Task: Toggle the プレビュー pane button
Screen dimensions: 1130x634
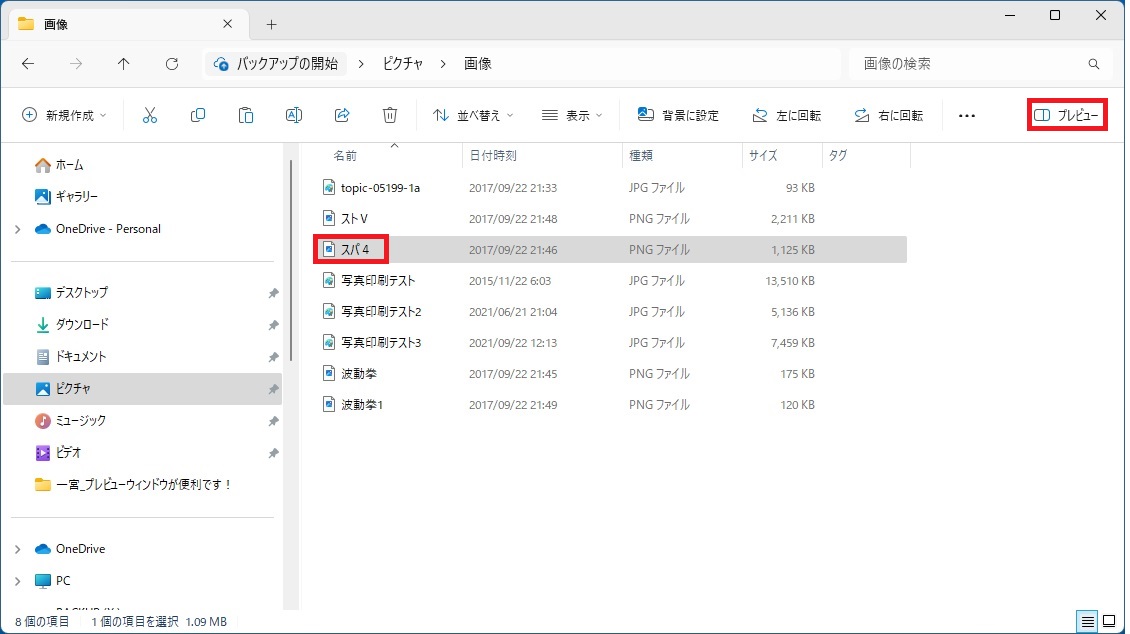Action: click(1067, 115)
